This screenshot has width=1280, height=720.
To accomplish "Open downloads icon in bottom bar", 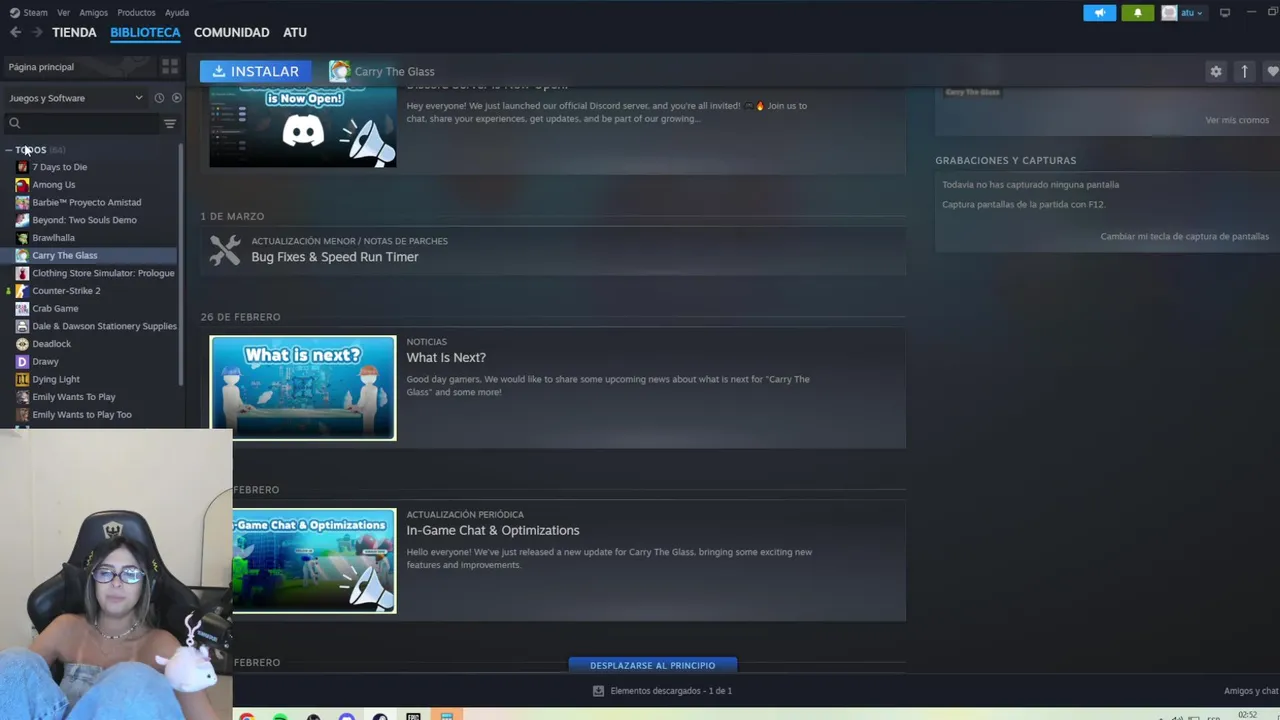I will click(598, 691).
